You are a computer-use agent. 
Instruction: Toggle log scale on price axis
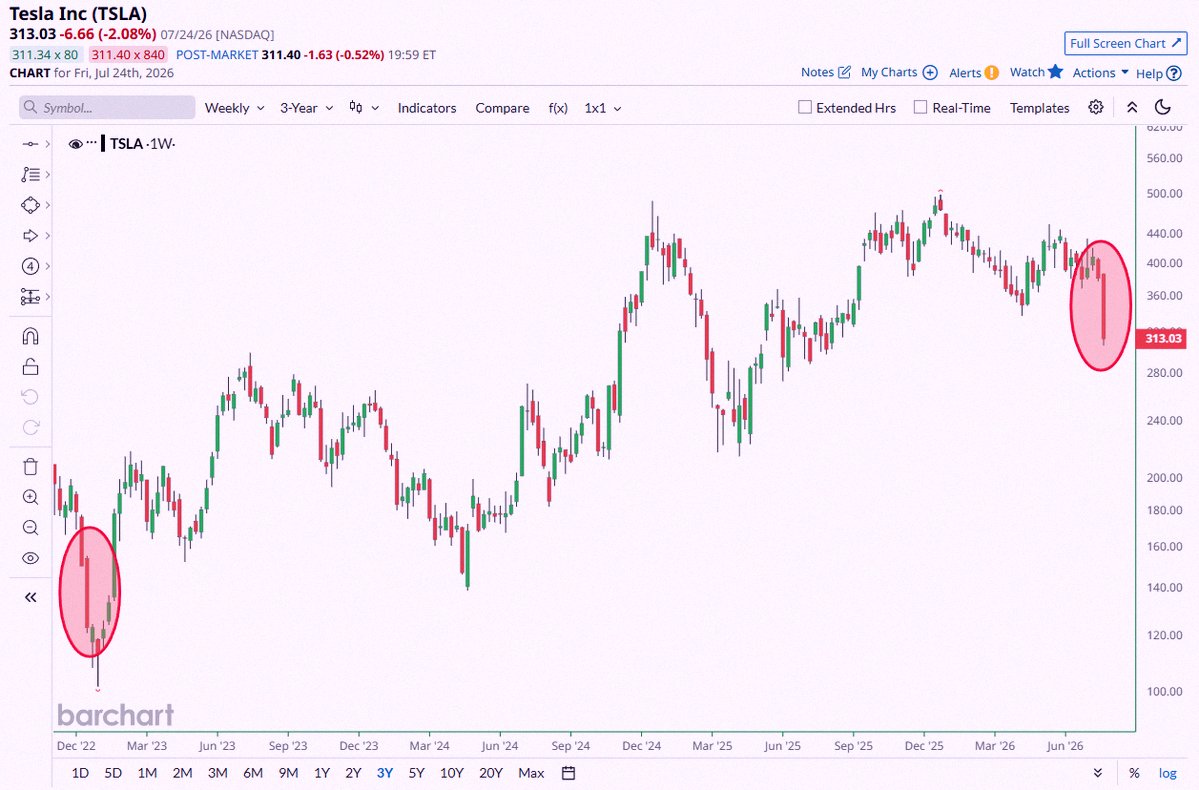click(1167, 773)
